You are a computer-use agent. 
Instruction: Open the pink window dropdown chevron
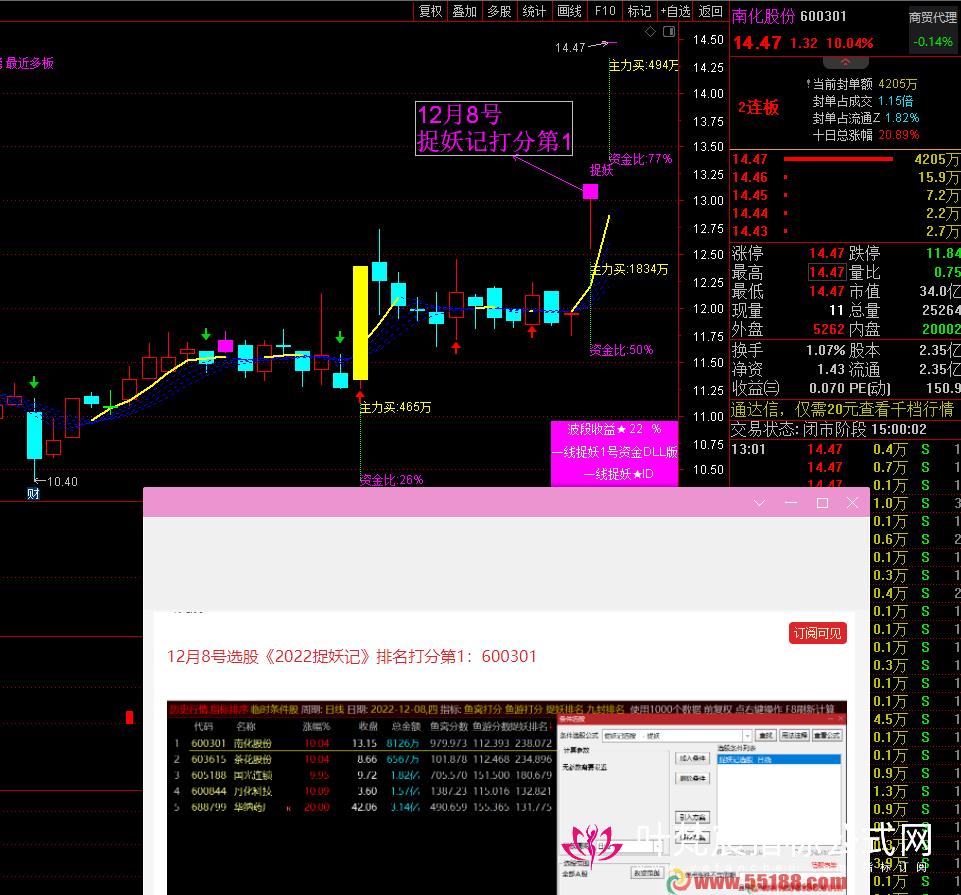tap(759, 503)
